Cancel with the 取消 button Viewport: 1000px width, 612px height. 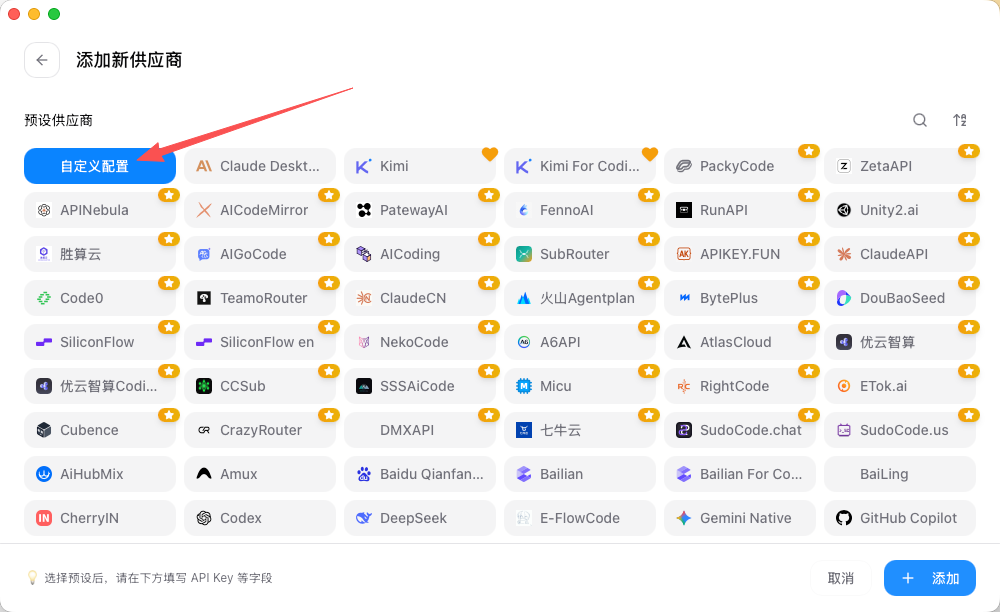841,578
